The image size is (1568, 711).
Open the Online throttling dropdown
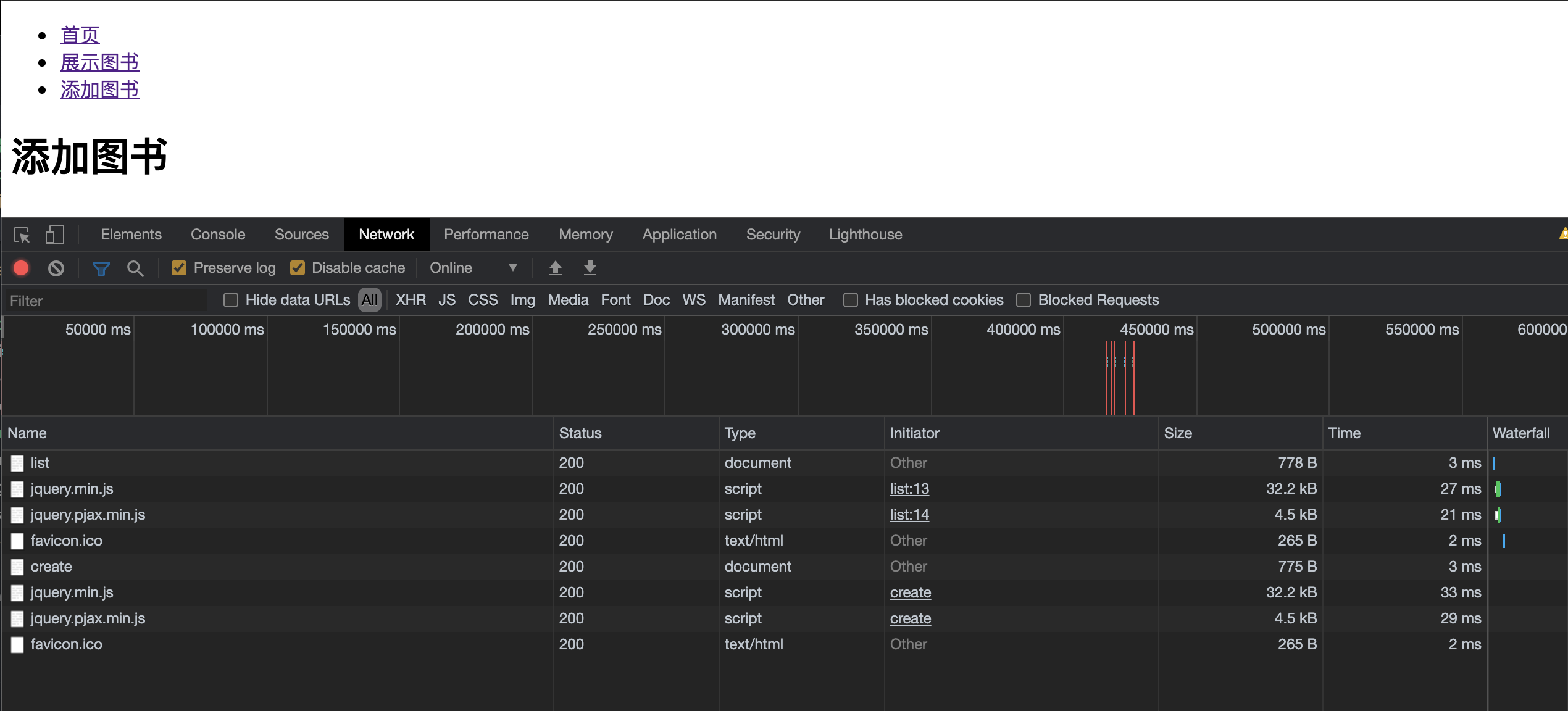pyautogui.click(x=474, y=268)
